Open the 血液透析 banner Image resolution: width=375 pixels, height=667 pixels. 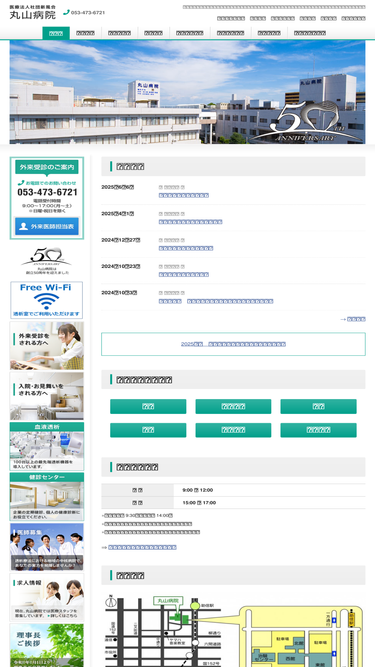47,446
